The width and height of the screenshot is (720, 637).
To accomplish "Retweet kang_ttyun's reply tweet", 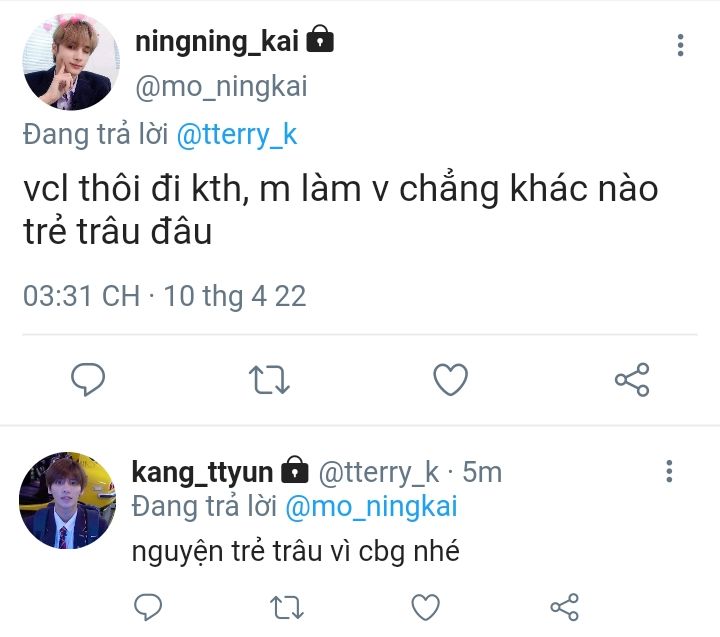I will coord(287,606).
